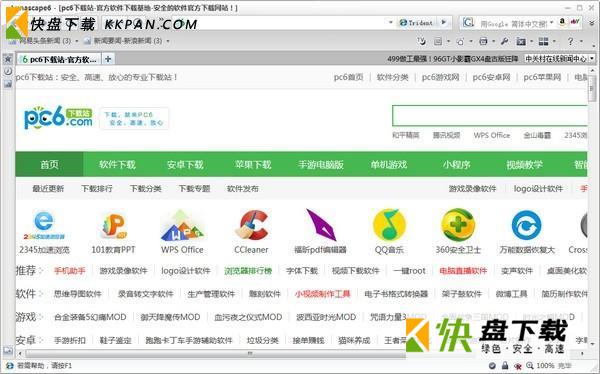This screenshot has height=374, width=600.
Task: Open the print icon dropdown arrow
Action: coord(494,41)
